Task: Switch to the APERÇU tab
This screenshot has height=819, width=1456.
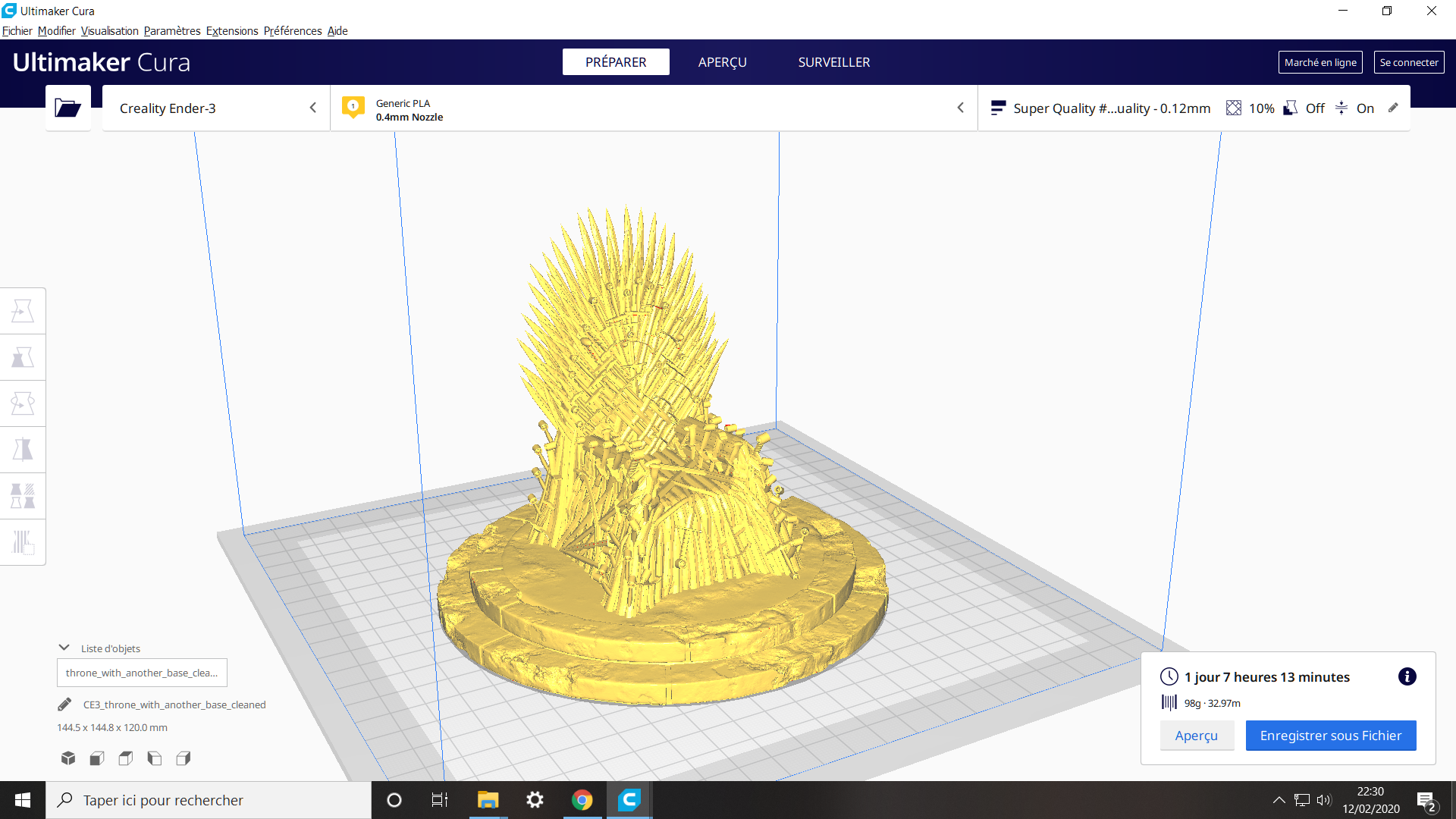Action: coord(722,62)
